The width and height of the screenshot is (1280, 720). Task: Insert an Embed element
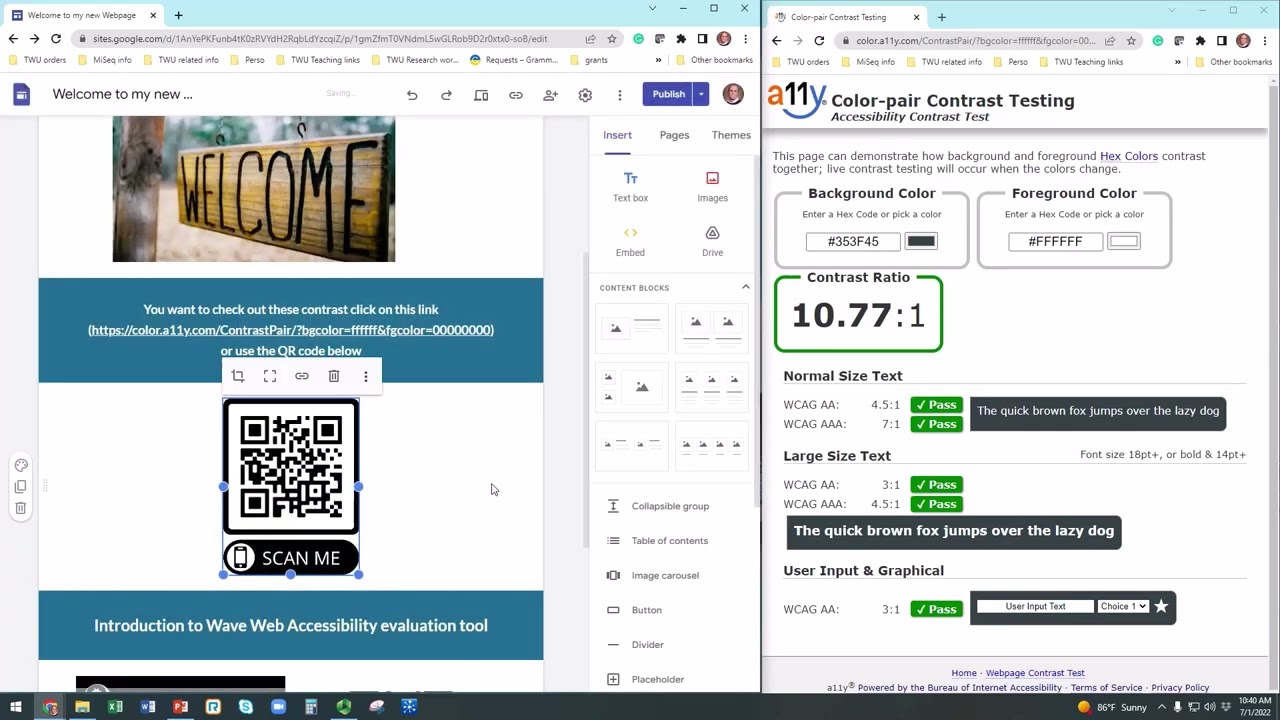click(x=630, y=242)
